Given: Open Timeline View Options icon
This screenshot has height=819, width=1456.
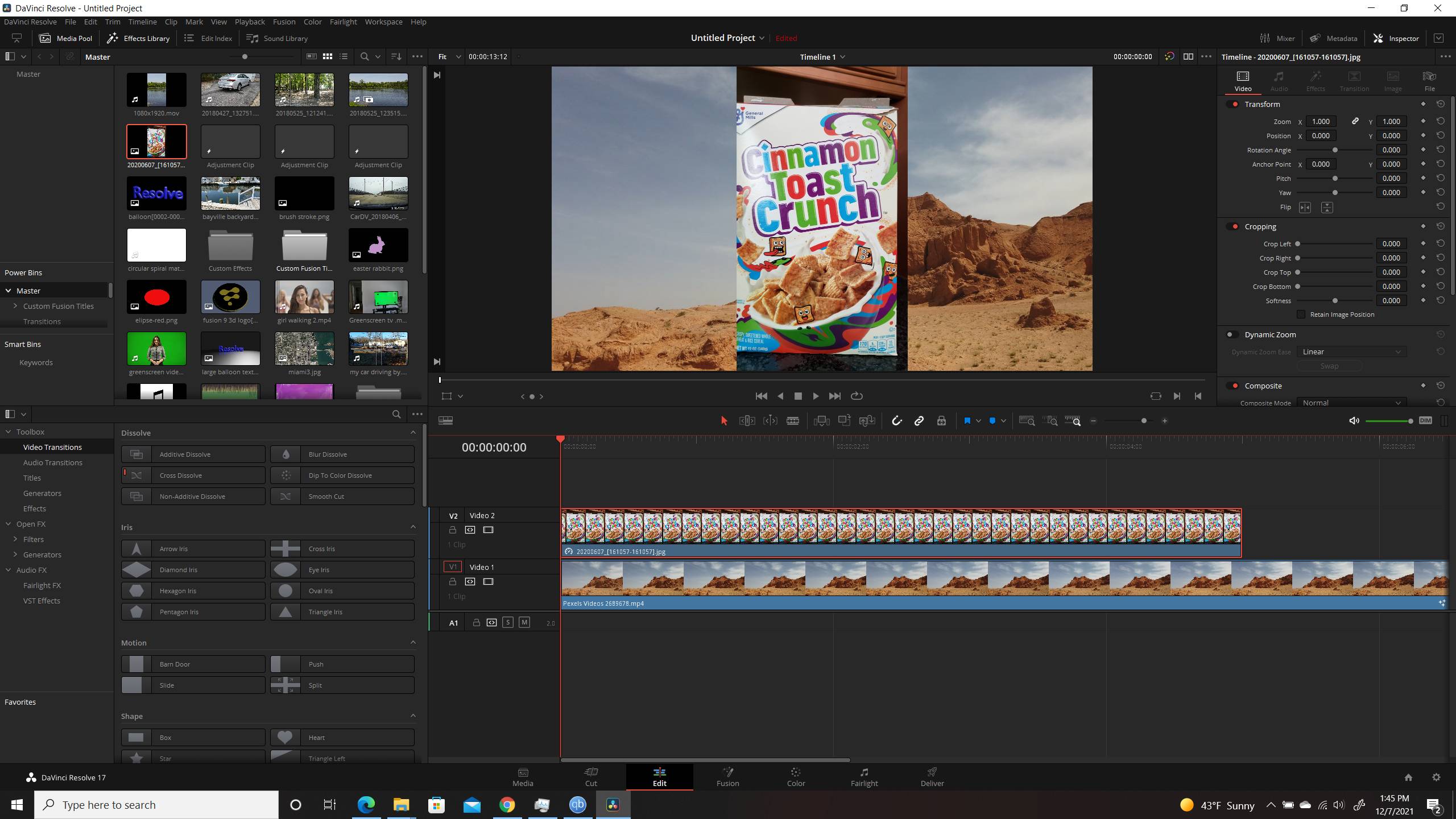Looking at the screenshot, I should click(x=445, y=421).
